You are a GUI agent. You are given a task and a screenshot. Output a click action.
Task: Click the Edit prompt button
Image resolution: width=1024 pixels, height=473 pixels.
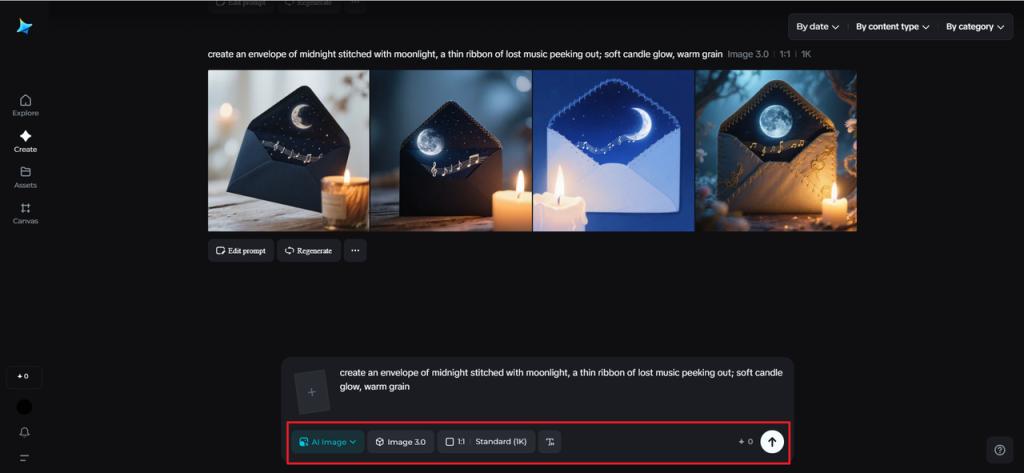click(241, 250)
